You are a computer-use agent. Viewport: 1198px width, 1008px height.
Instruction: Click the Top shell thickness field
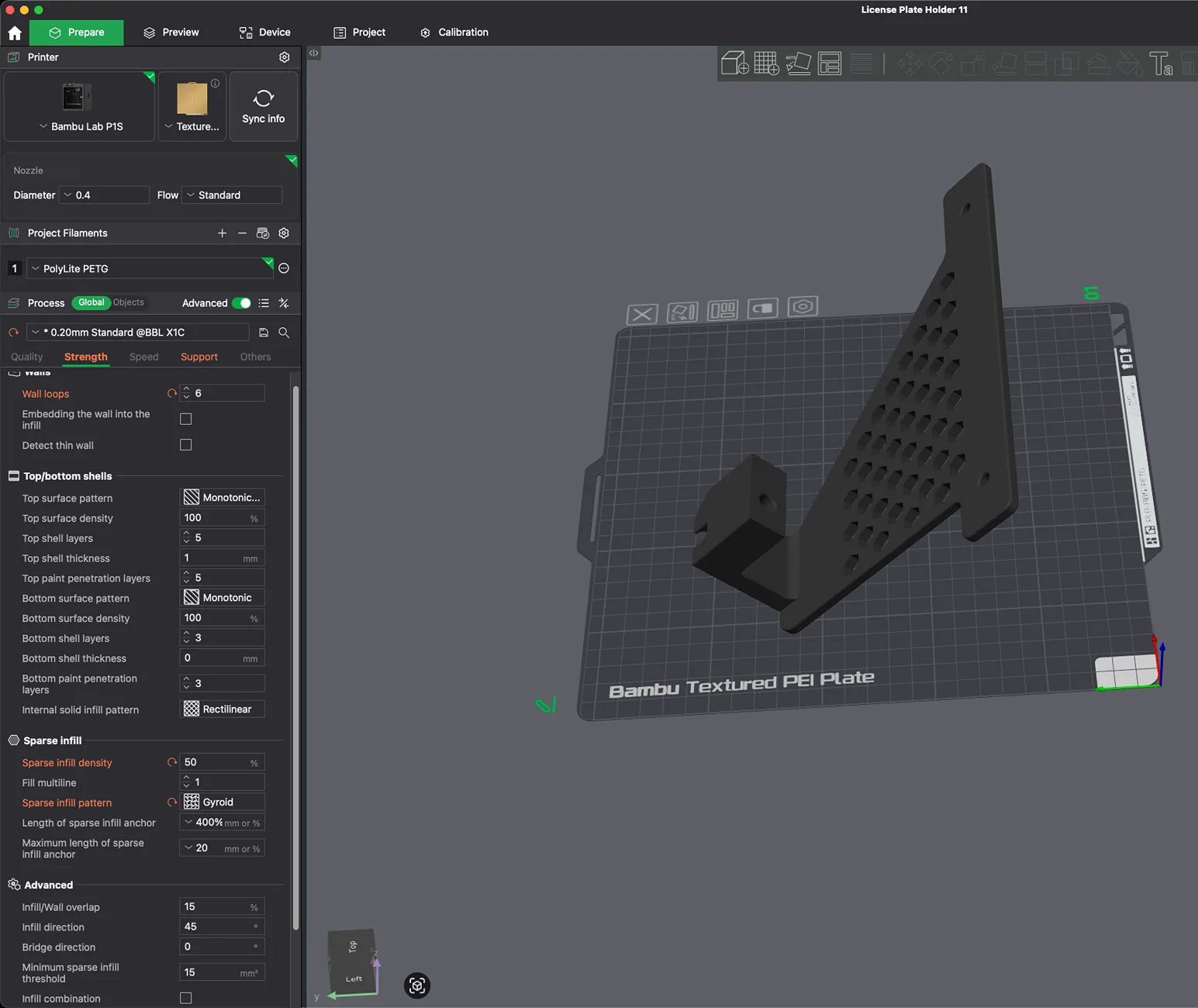[223, 558]
